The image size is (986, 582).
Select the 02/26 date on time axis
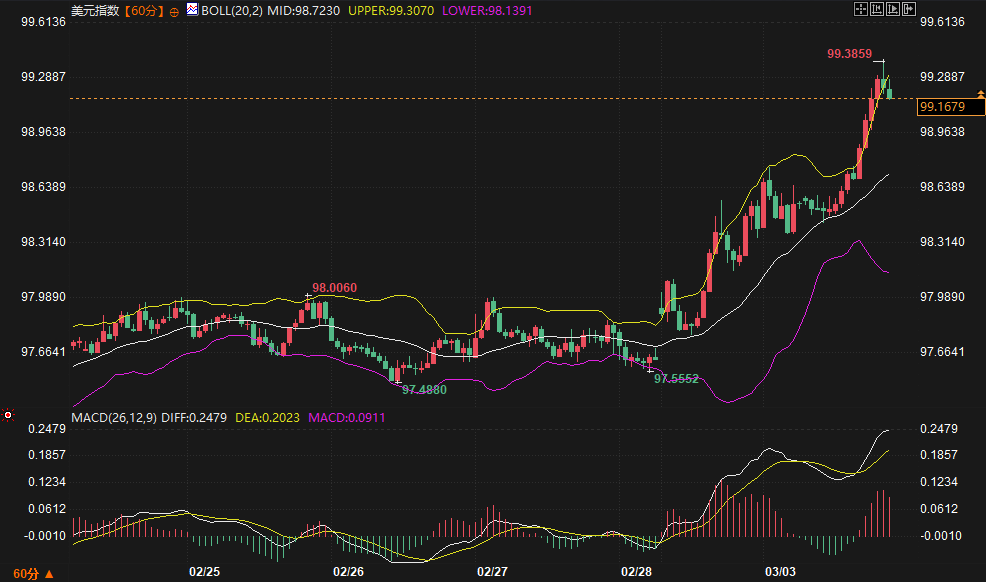pyautogui.click(x=347, y=572)
